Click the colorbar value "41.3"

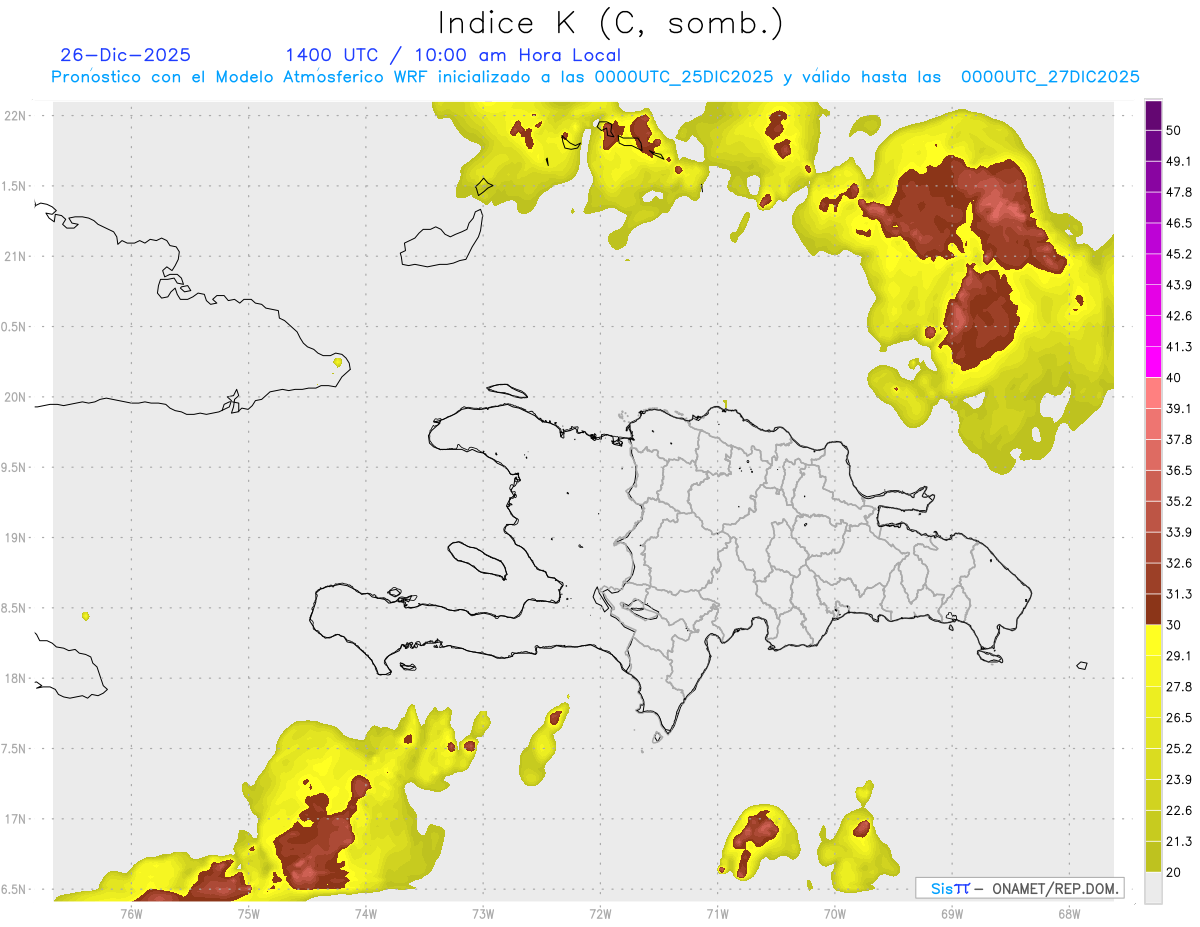click(x=1179, y=347)
